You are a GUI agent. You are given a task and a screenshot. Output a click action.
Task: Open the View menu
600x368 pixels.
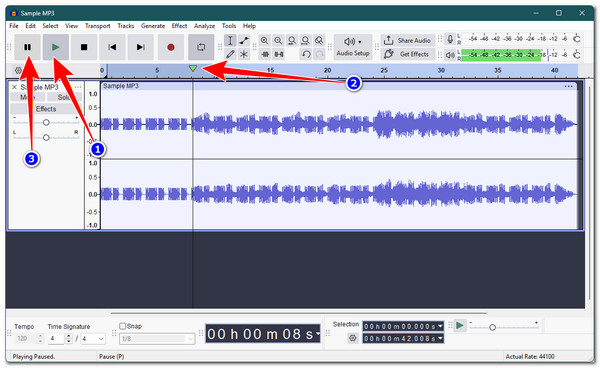(71, 26)
